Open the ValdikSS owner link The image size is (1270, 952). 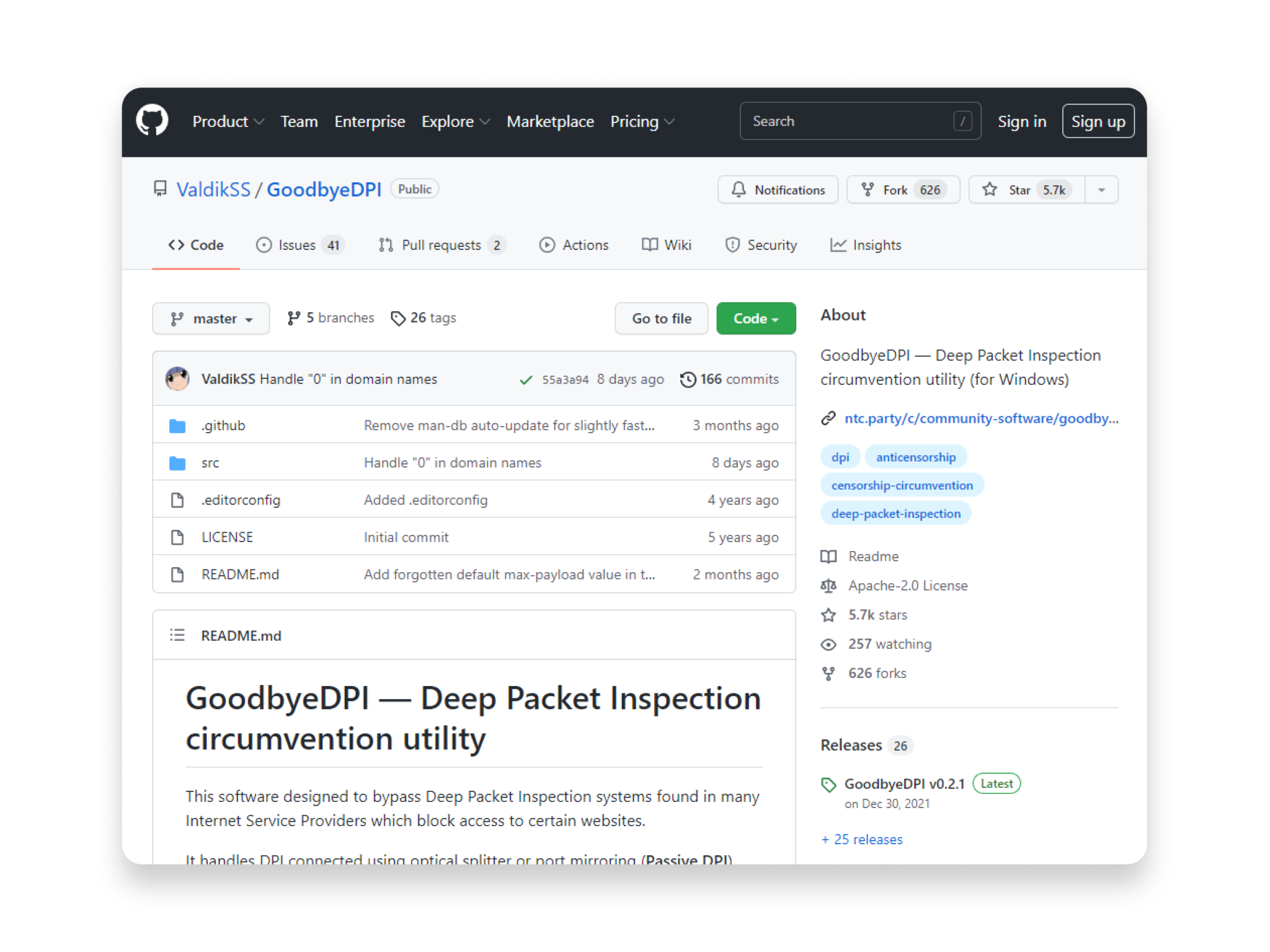[x=213, y=189]
